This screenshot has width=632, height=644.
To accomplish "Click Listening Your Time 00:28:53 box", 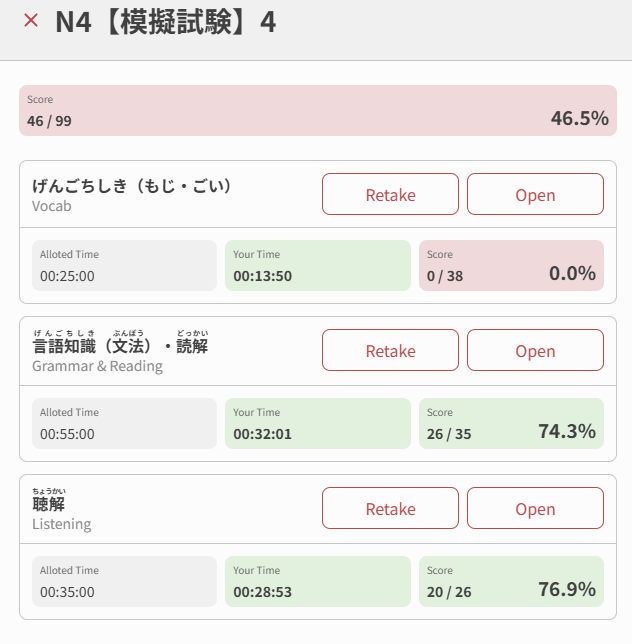I will [317, 582].
